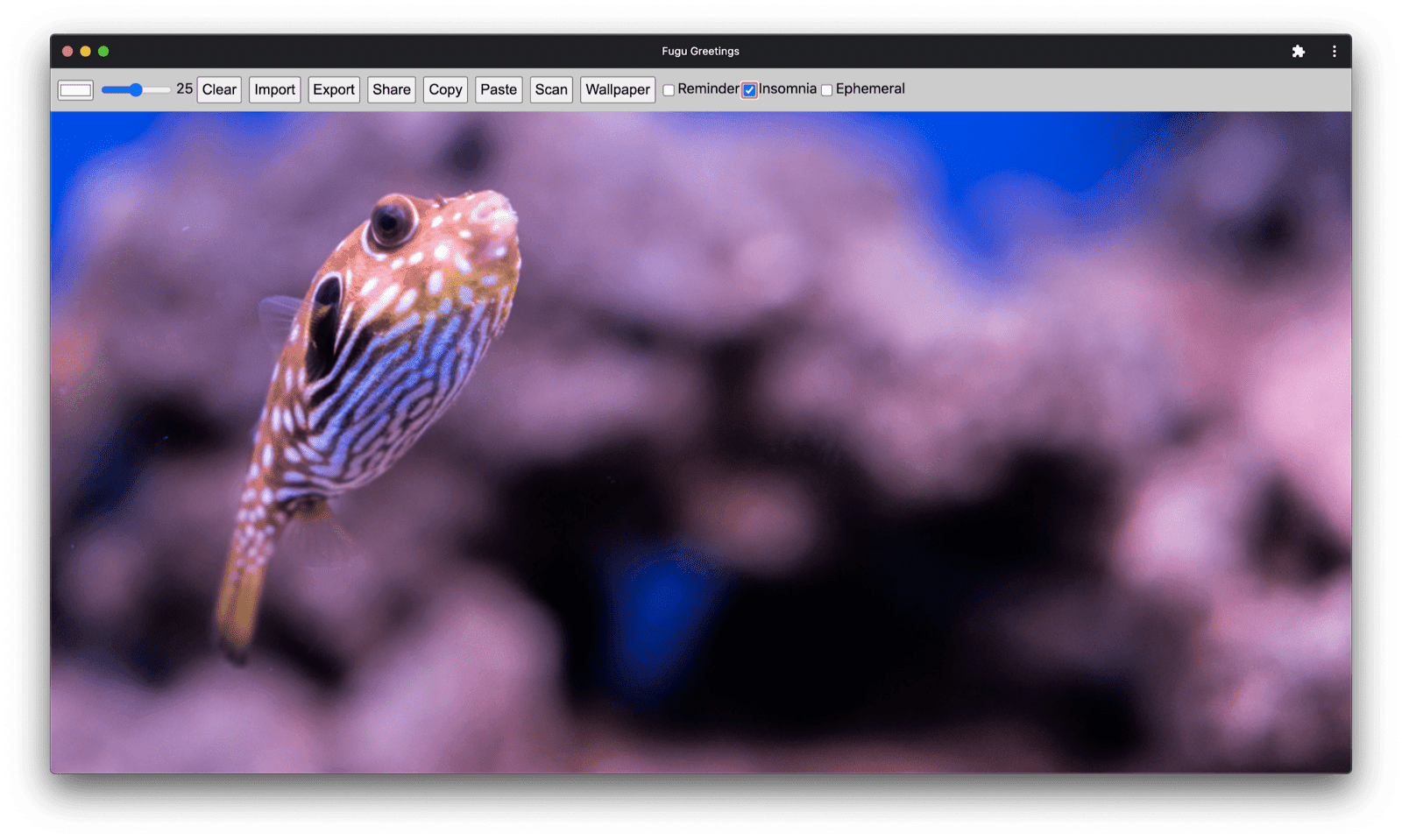Open the three-dot app menu
1402x840 pixels.
coord(1334,52)
